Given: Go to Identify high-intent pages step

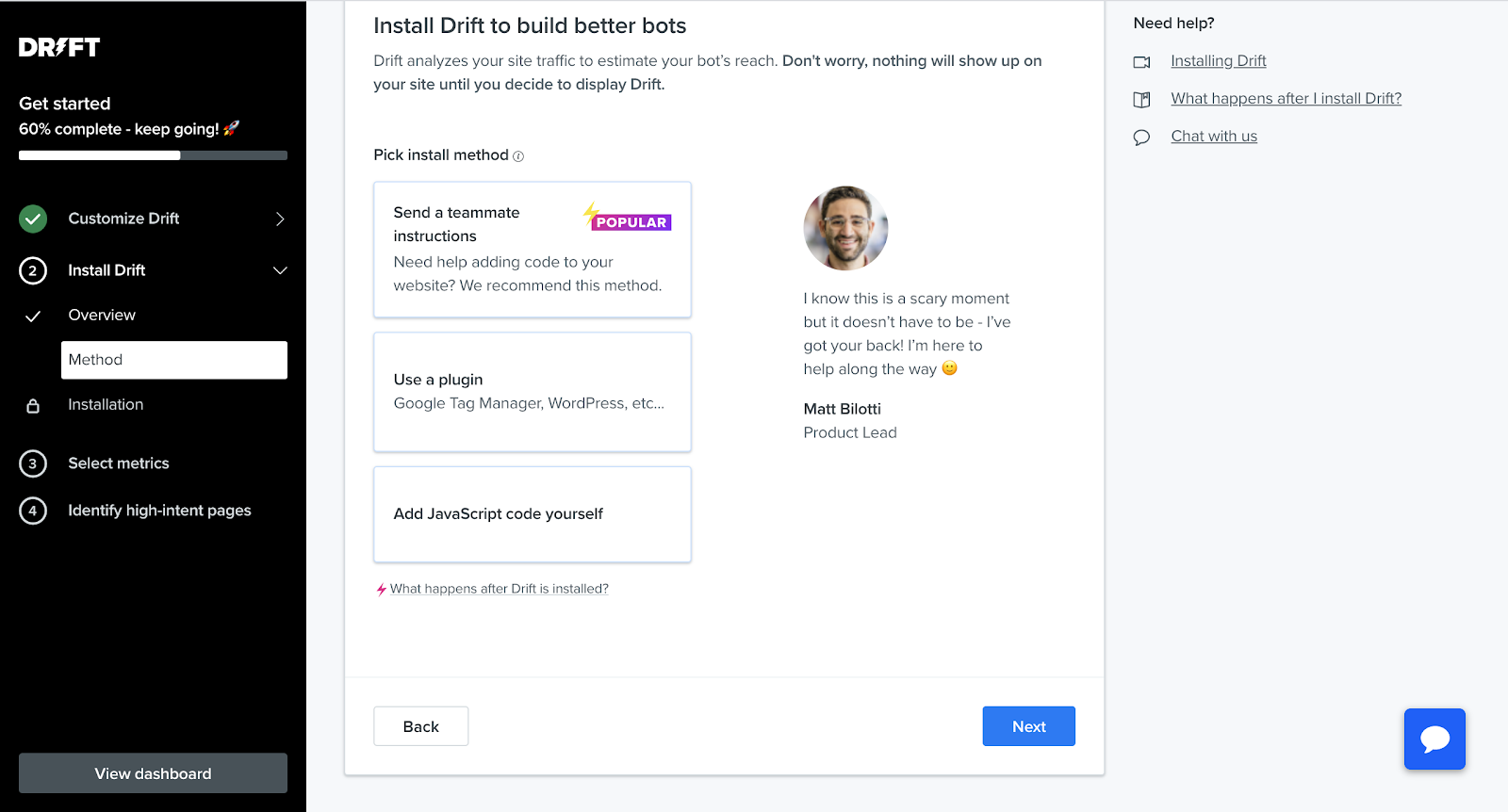Looking at the screenshot, I should 159,511.
